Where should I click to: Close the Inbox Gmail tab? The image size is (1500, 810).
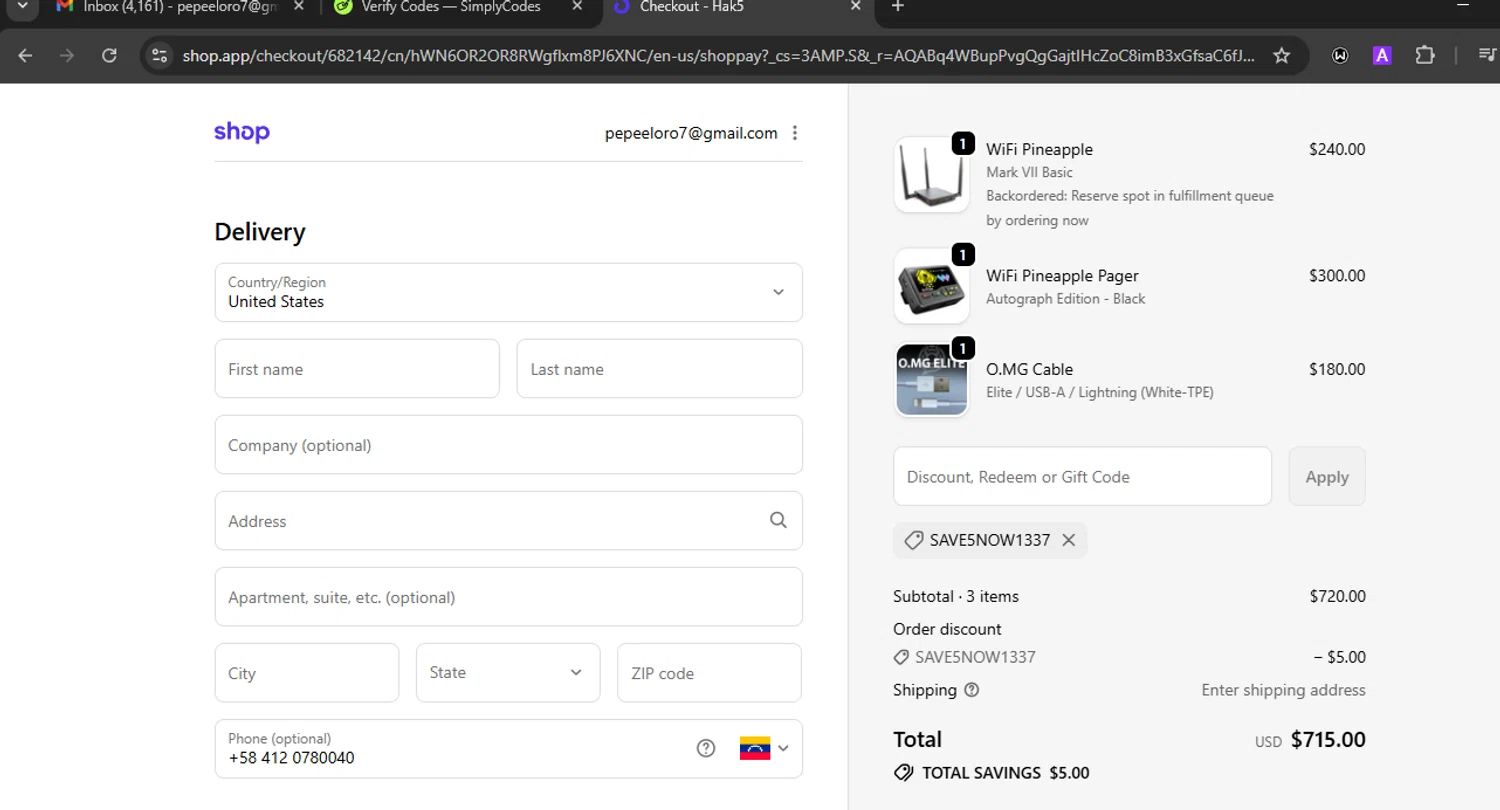click(x=299, y=7)
